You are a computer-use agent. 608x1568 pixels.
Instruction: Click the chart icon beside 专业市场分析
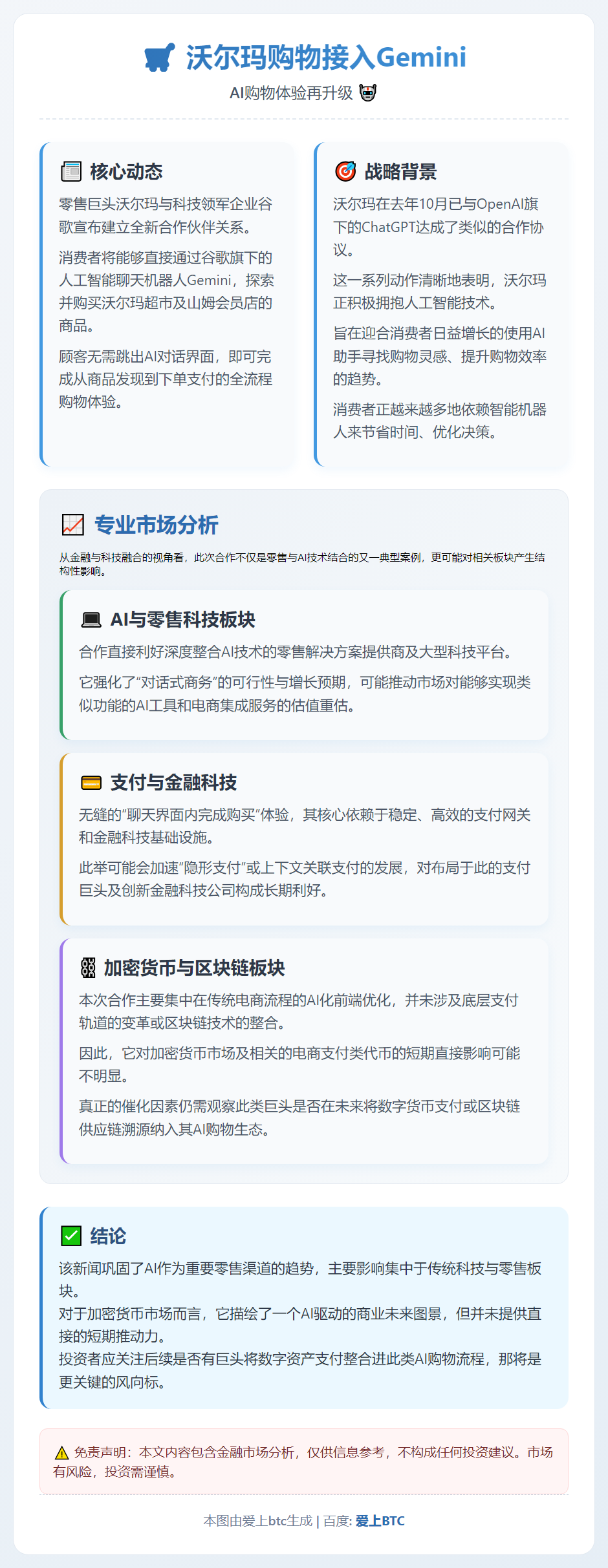73,525
